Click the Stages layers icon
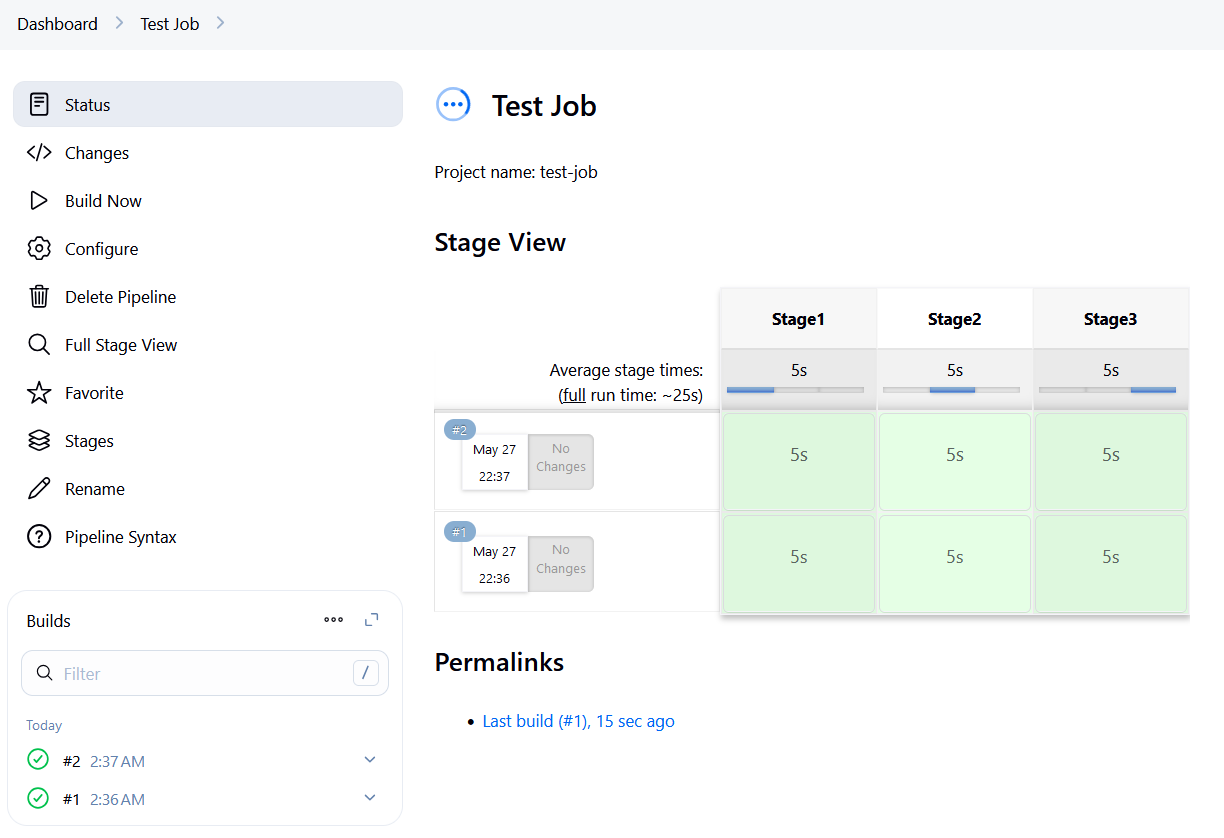The width and height of the screenshot is (1224, 838). (39, 441)
